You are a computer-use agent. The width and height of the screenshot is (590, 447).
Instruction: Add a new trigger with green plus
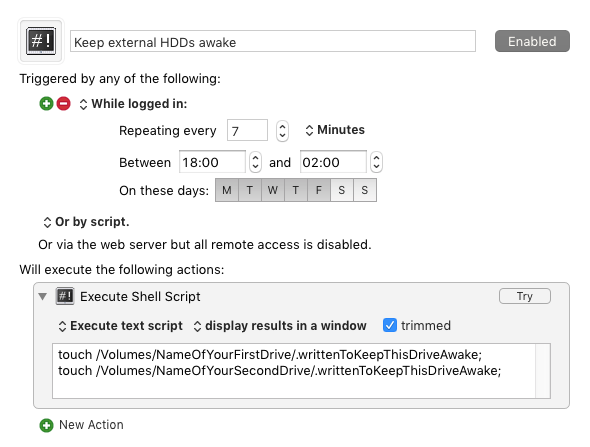pyautogui.click(x=46, y=103)
